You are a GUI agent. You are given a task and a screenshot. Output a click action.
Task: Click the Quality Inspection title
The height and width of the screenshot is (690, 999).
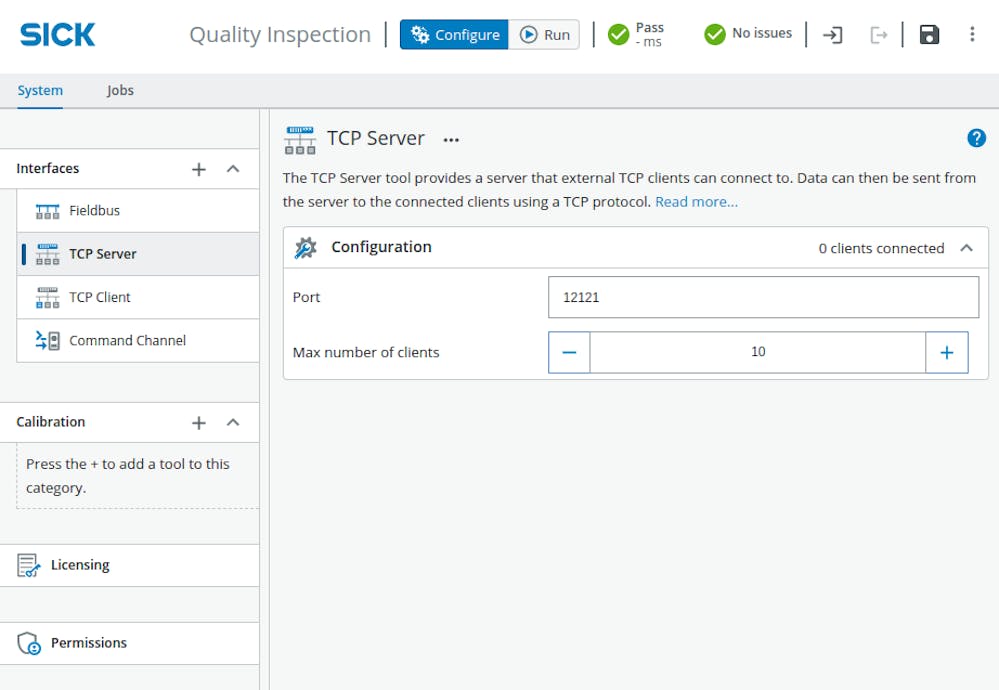[x=280, y=34]
